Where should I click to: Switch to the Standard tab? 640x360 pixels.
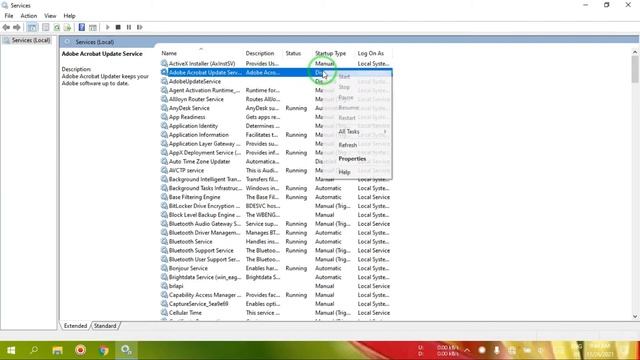coord(105,326)
